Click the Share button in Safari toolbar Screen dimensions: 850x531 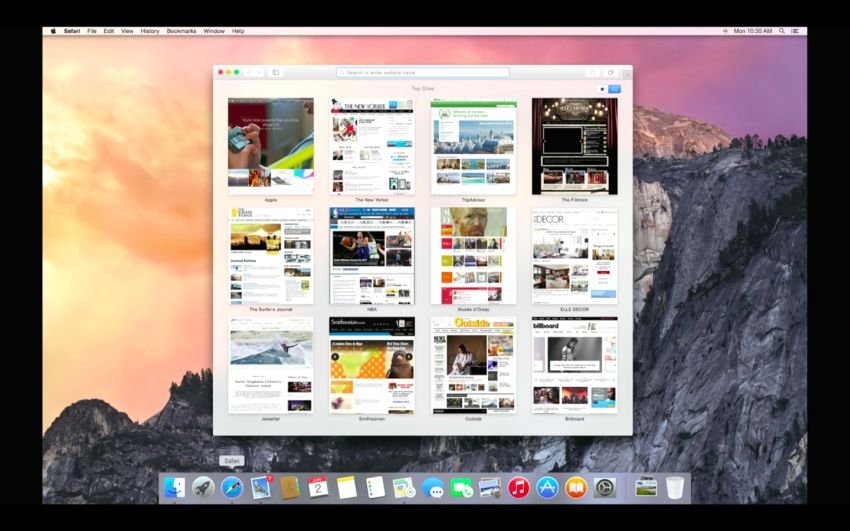pyautogui.click(x=593, y=72)
